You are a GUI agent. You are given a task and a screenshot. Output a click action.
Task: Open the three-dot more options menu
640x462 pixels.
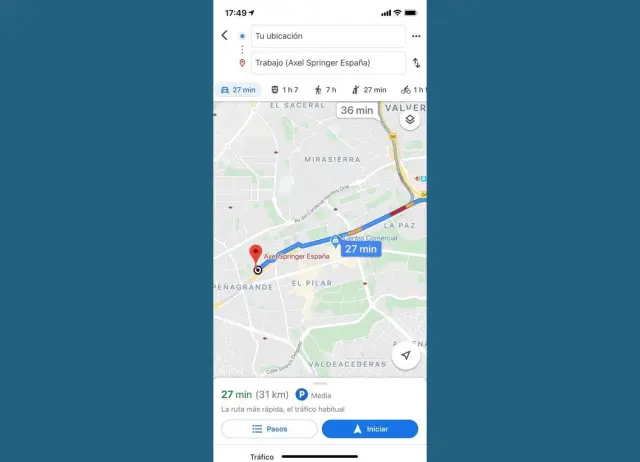(416, 36)
